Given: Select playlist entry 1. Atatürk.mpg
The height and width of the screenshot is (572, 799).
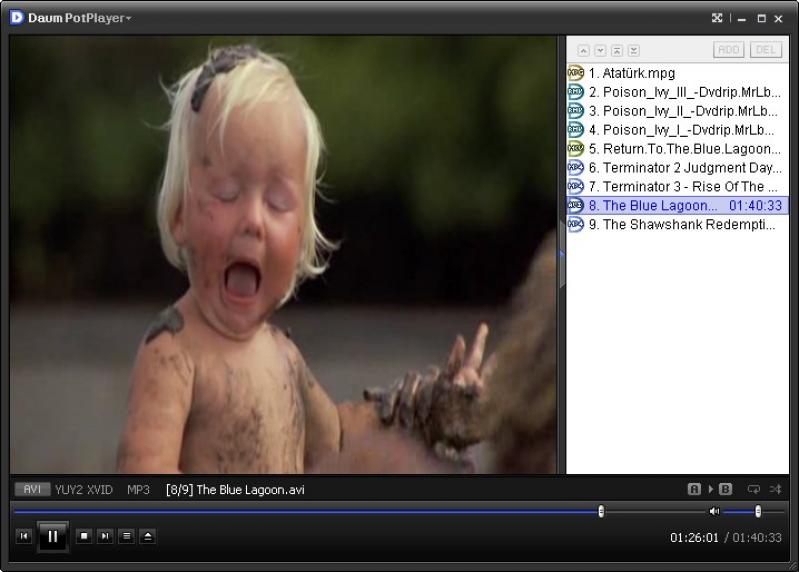Looking at the screenshot, I should click(678, 73).
